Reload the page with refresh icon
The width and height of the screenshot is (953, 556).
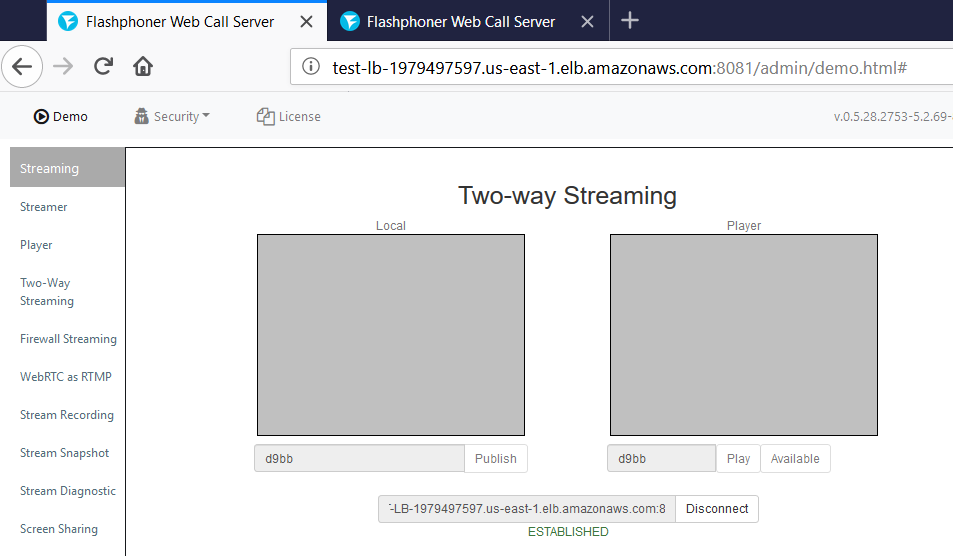(102, 67)
